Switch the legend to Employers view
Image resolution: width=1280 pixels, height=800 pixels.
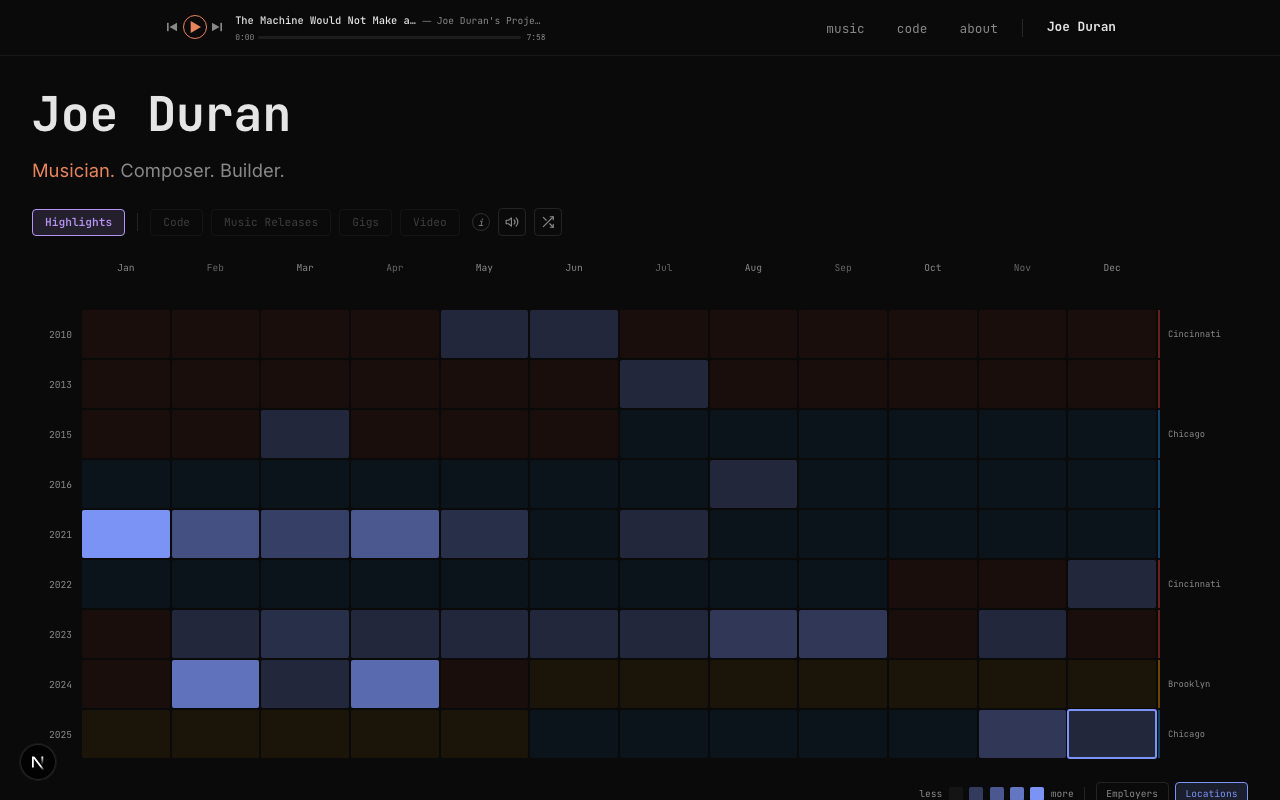1132,793
